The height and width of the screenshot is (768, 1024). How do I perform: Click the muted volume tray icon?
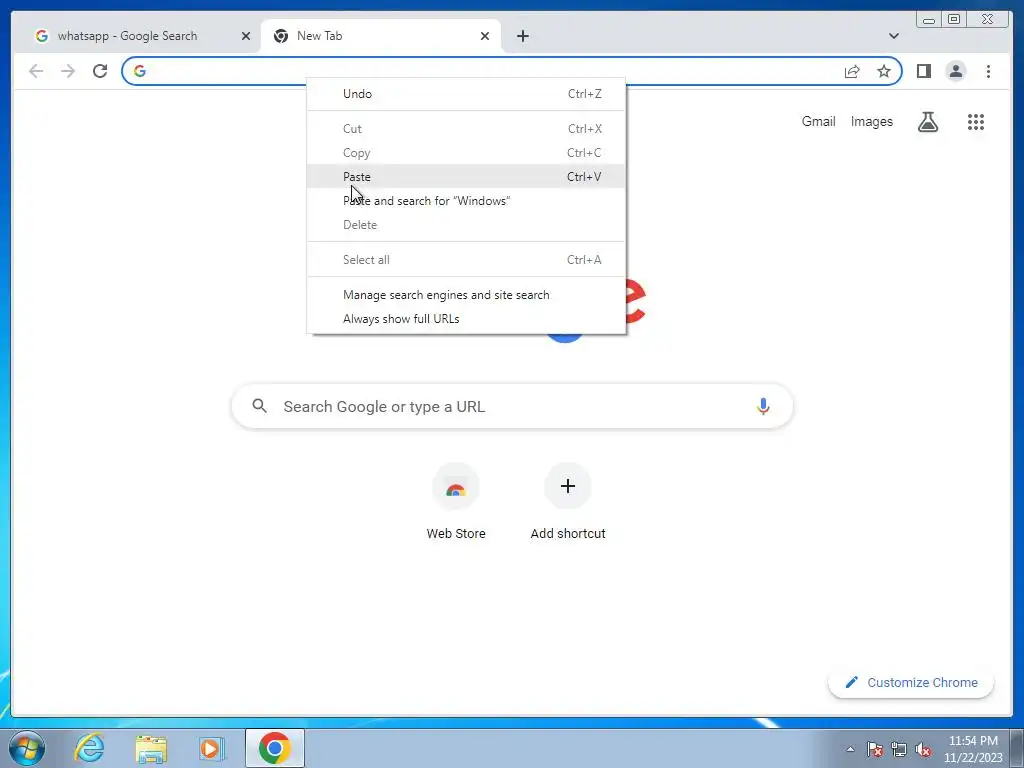click(x=923, y=749)
